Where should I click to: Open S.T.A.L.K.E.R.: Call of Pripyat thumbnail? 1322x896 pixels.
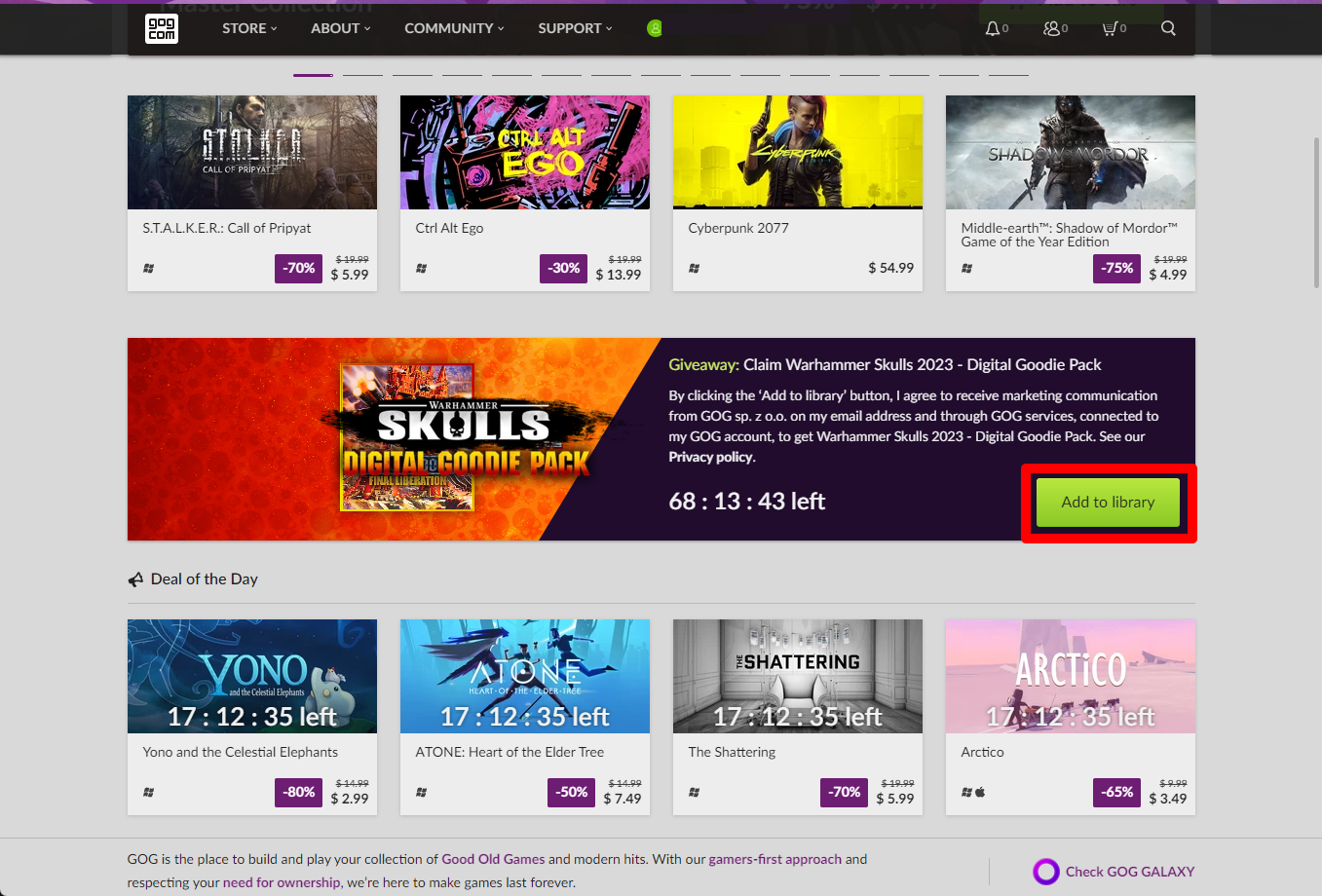(x=252, y=152)
